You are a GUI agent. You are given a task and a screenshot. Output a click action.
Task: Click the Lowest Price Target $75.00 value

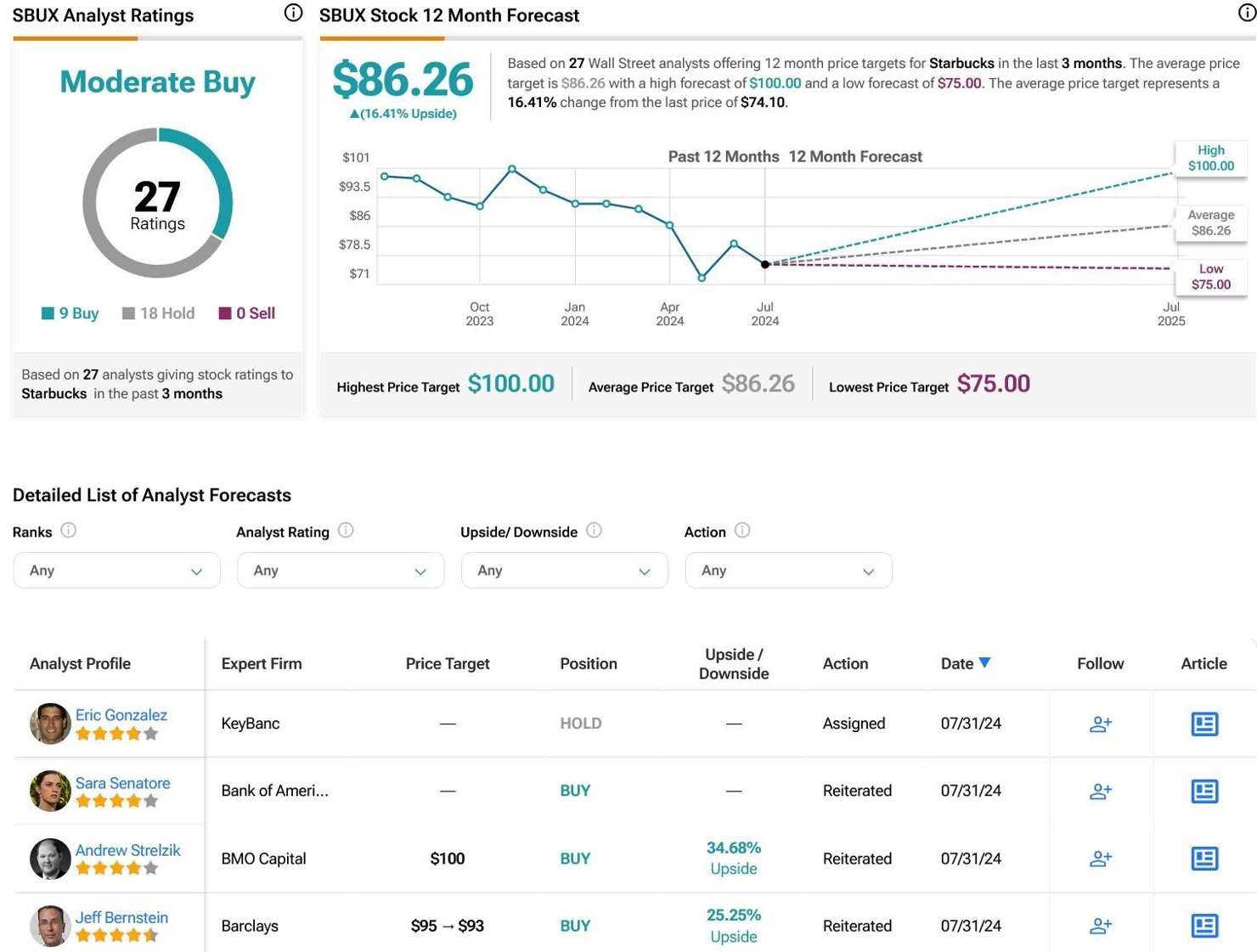(x=994, y=384)
